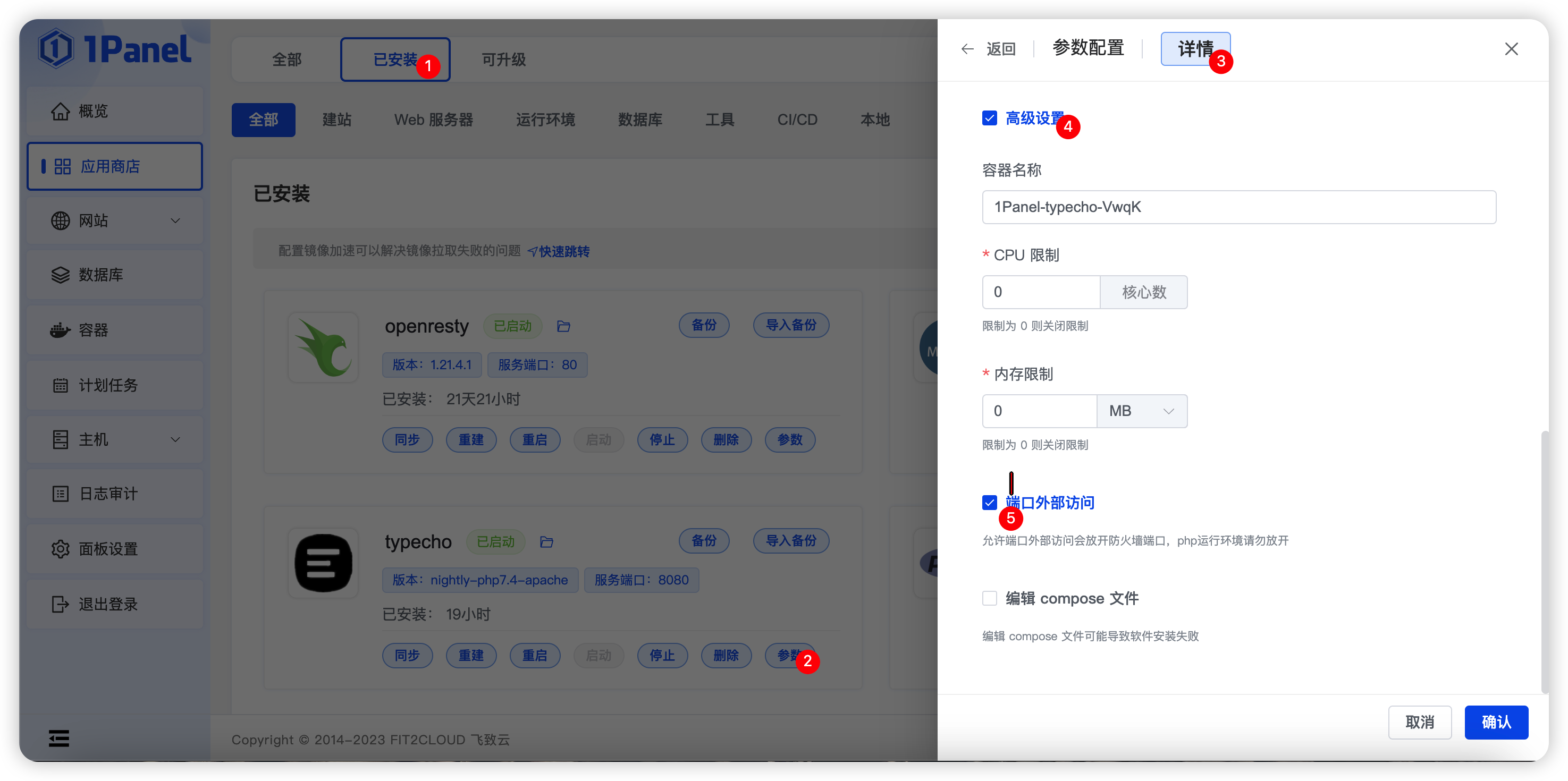Click 删除 for typecho
The image size is (1568, 781).
click(726, 656)
